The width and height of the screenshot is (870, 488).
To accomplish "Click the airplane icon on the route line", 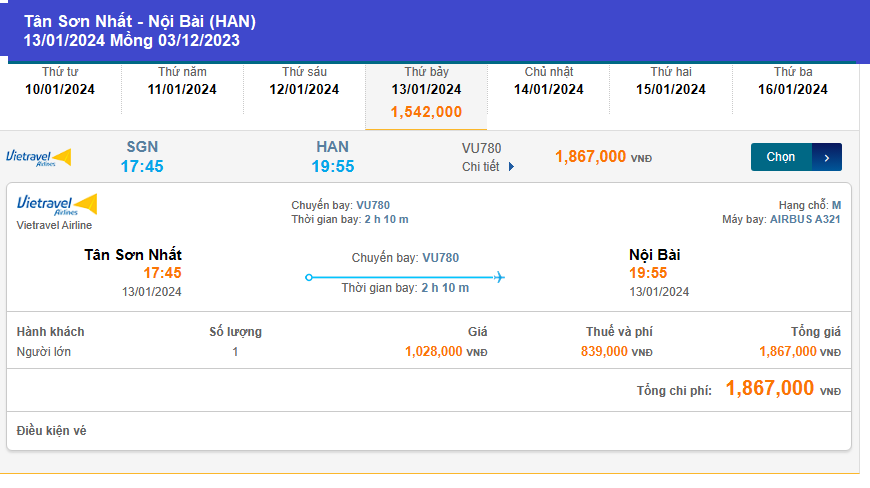I will [498, 277].
